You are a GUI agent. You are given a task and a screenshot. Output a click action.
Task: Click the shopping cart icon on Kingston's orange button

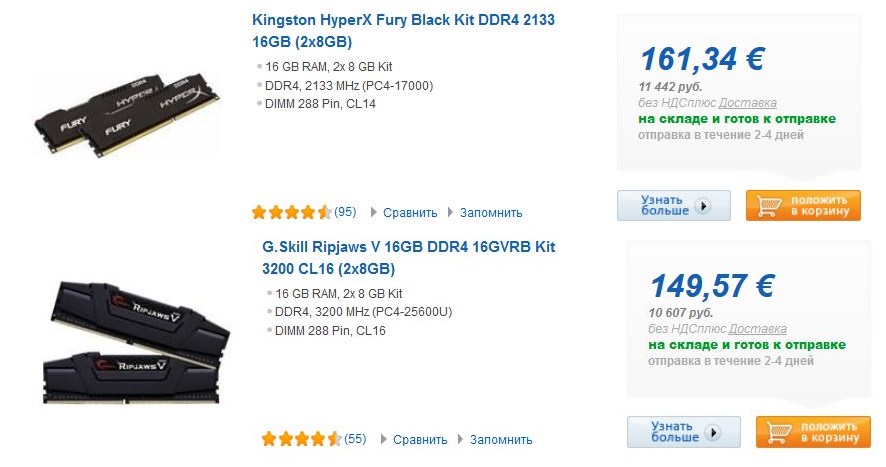click(770, 206)
